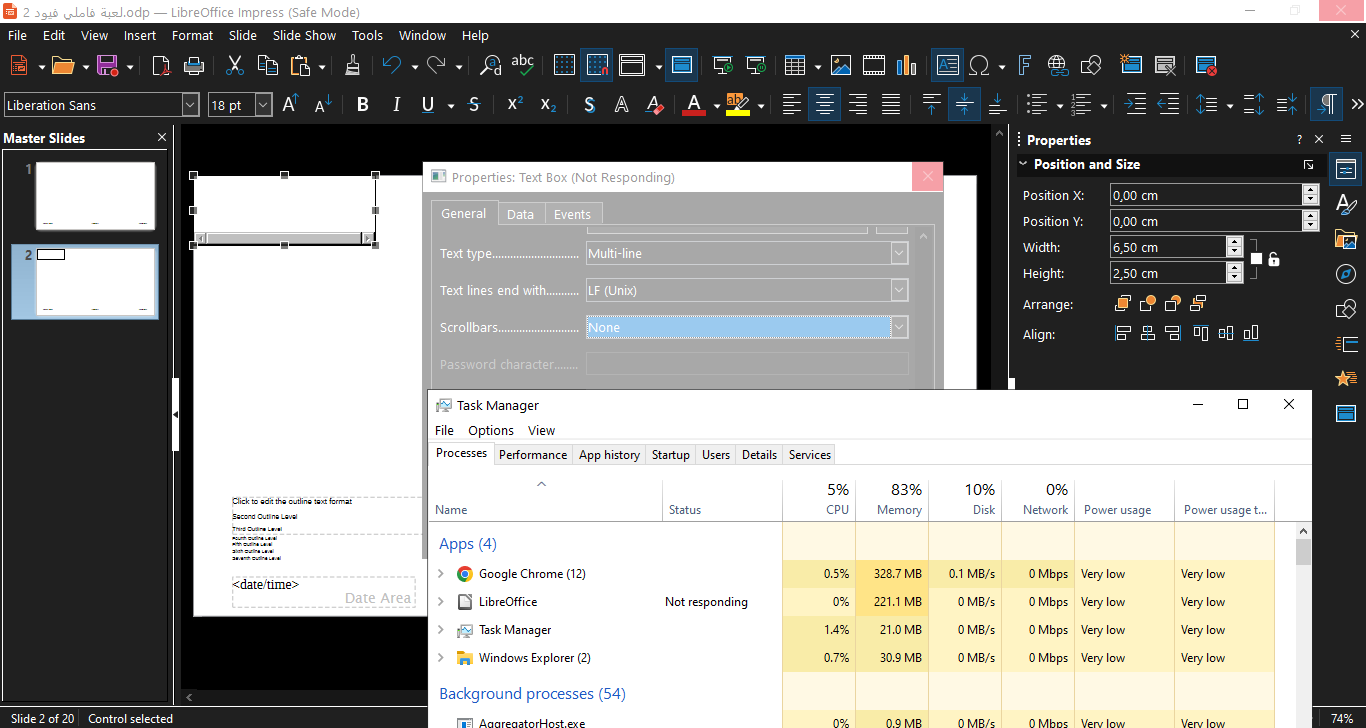The width and height of the screenshot is (1366, 728).
Task: Select the LibreOffice not responding process
Action: tap(507, 602)
